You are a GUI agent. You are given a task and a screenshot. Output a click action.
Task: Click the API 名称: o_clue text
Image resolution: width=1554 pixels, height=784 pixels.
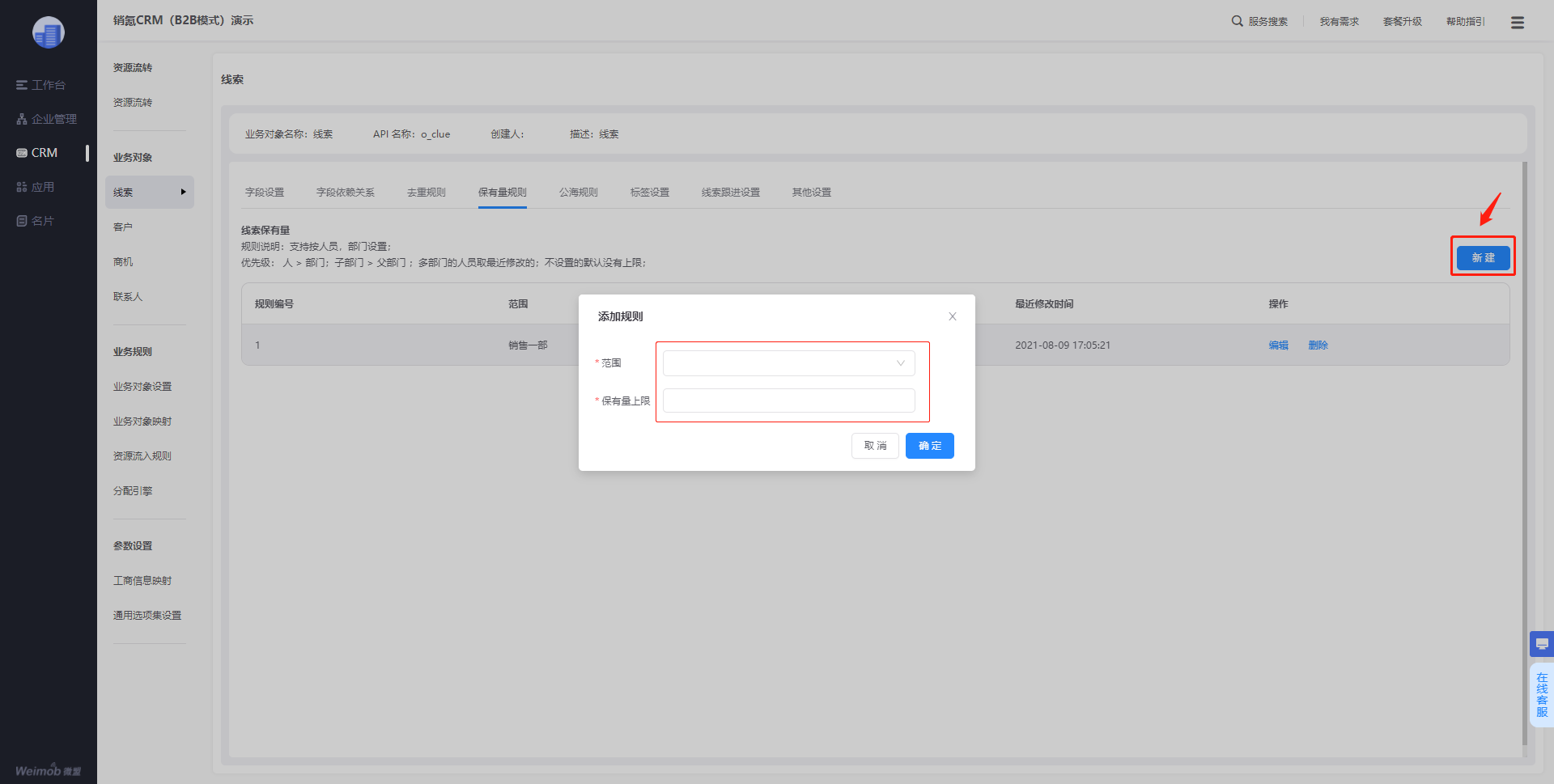pyautogui.click(x=411, y=134)
